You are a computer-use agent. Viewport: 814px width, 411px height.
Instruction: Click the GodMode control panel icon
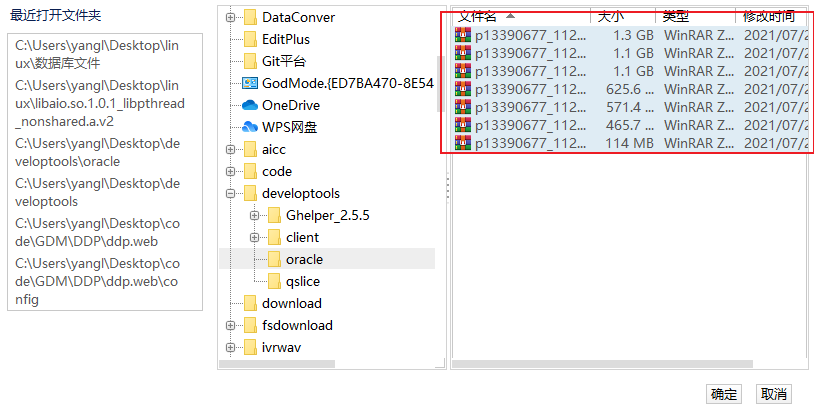(x=250, y=83)
